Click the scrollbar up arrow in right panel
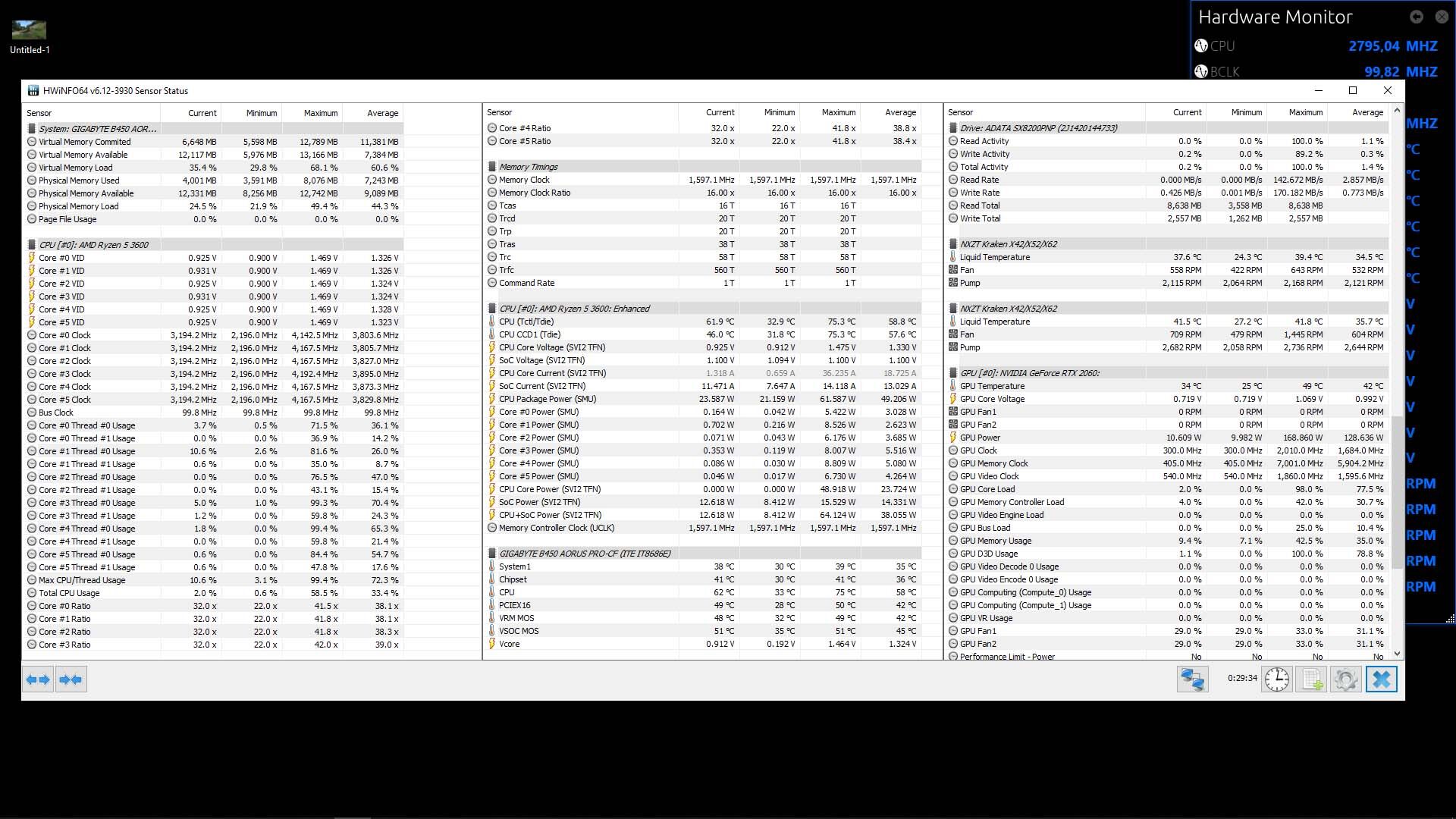The image size is (1456, 819). click(x=1397, y=111)
